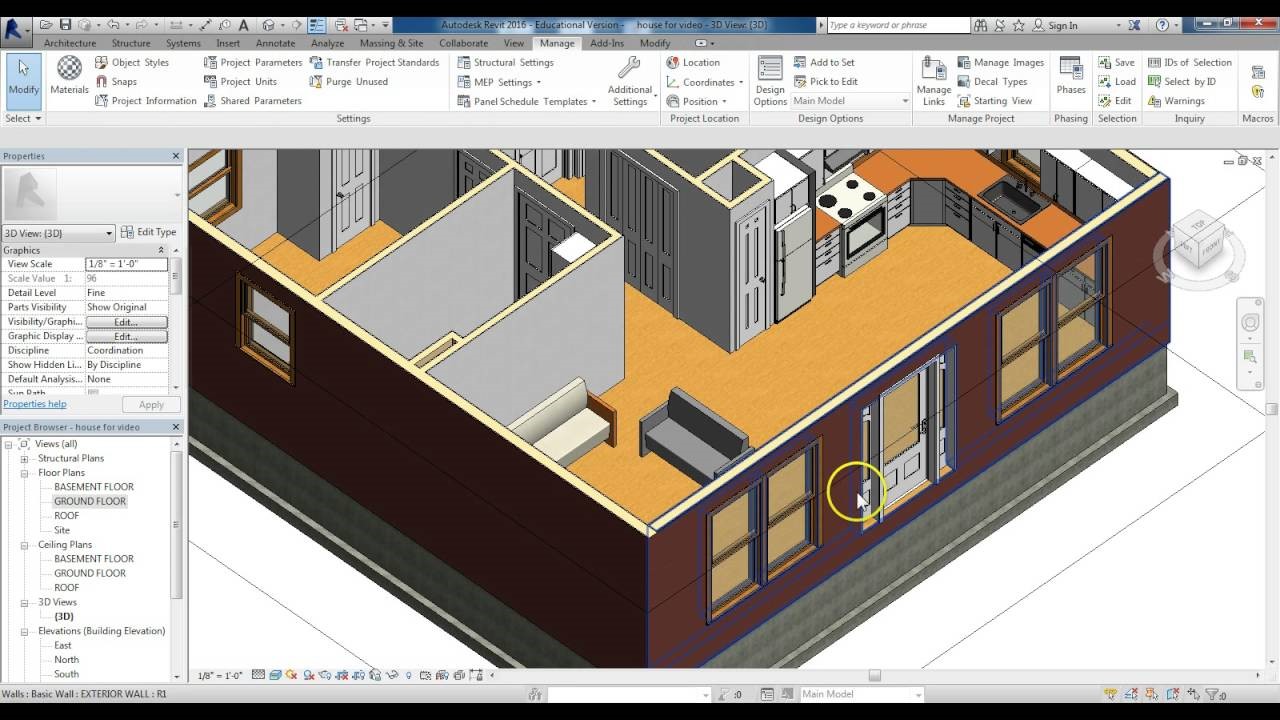Click the Visual Style icon in view control bar
The image size is (1280, 720).
pyautogui.click(x=274, y=674)
